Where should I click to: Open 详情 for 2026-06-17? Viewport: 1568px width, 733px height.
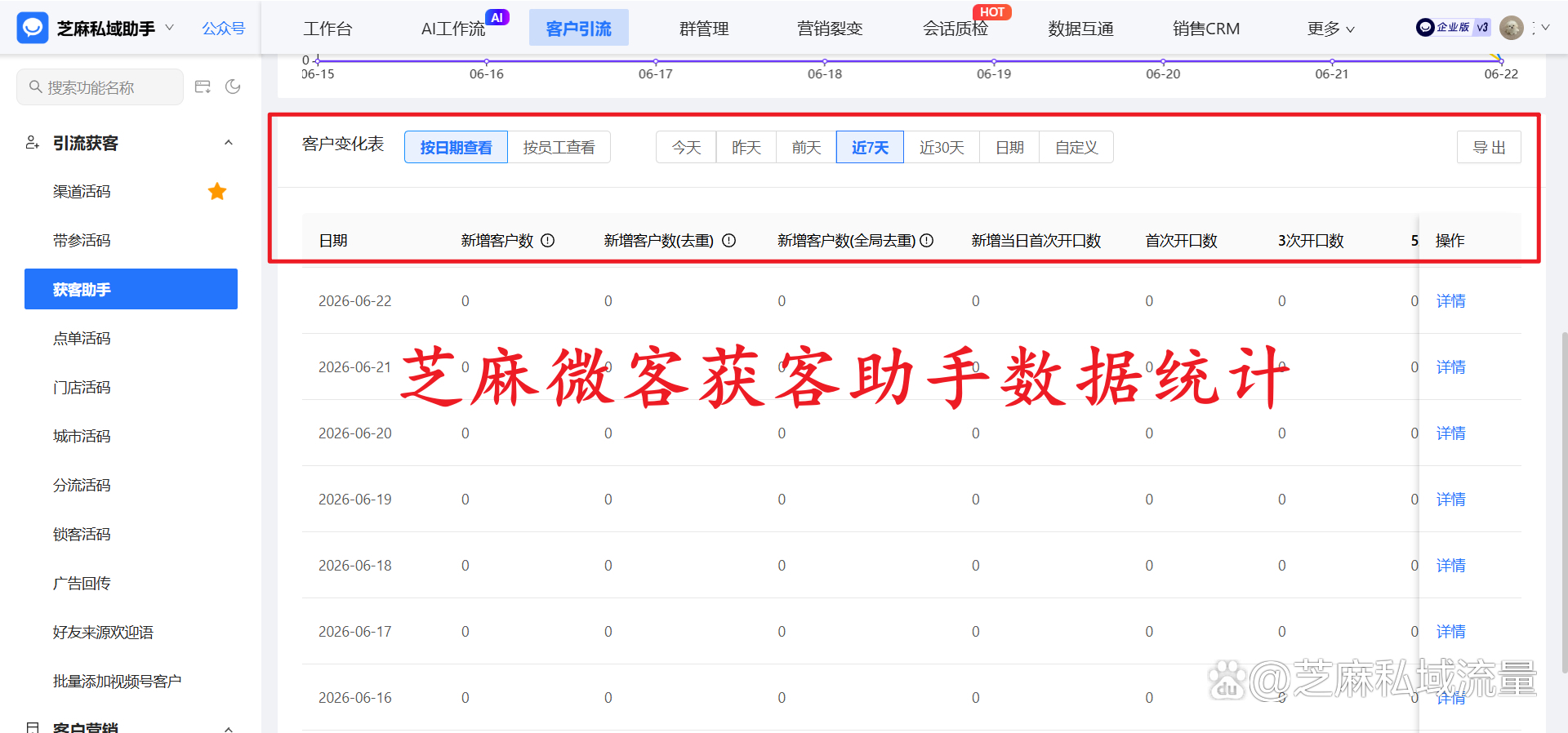coord(1450,631)
